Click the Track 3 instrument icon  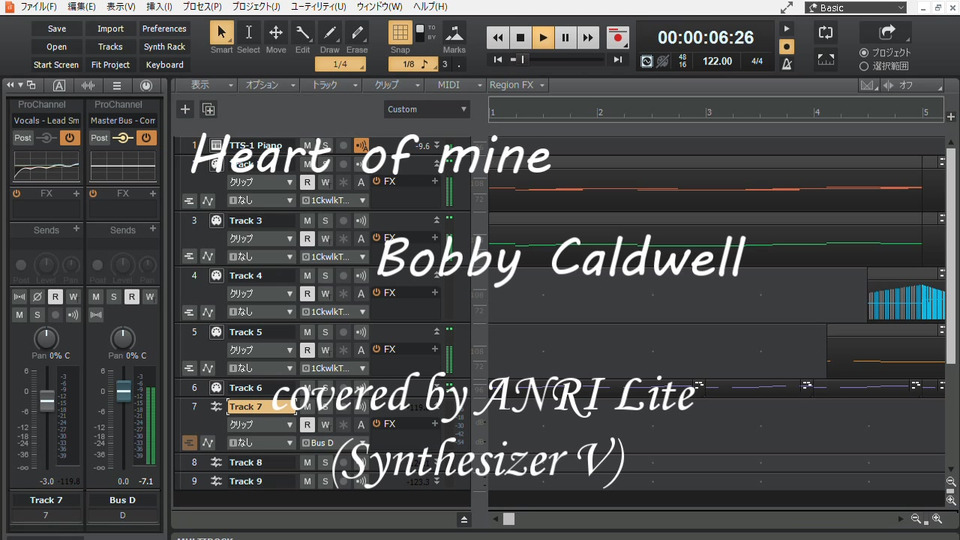[x=216, y=220]
